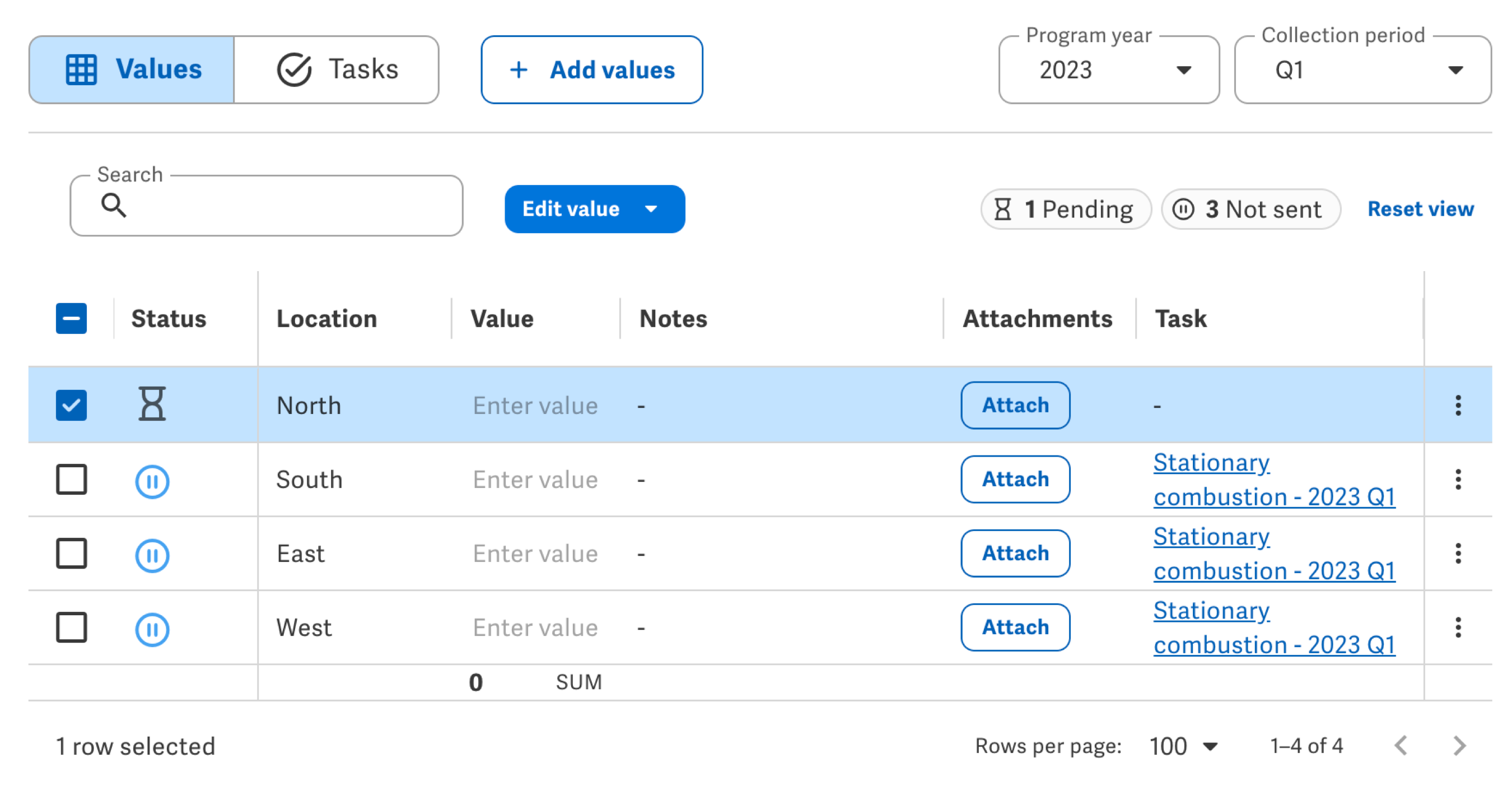Image resolution: width=1512 pixels, height=790 pixels.
Task: Uncheck the North row checkbox
Action: [x=71, y=405]
